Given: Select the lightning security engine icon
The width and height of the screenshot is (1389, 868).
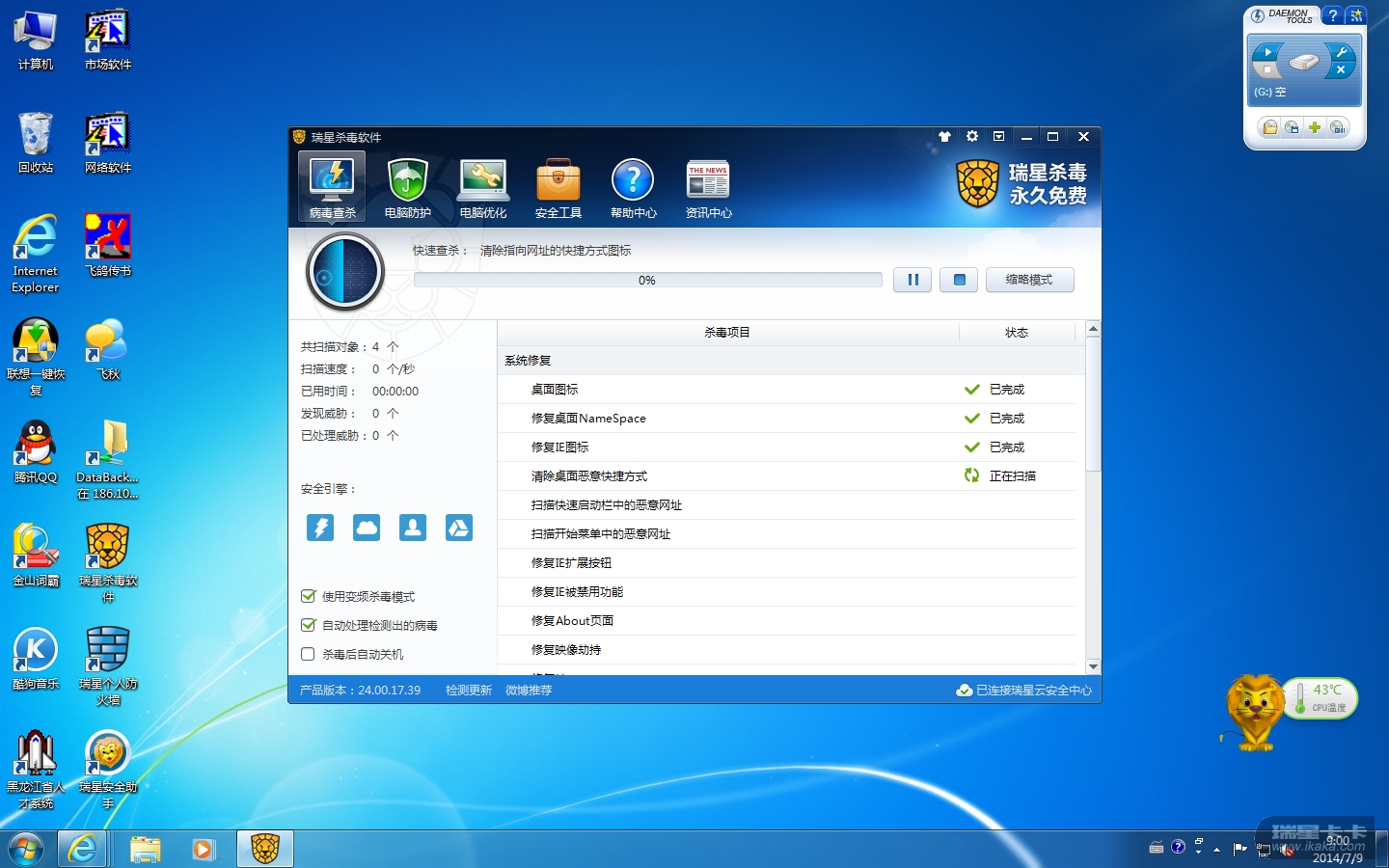Looking at the screenshot, I should tap(320, 528).
